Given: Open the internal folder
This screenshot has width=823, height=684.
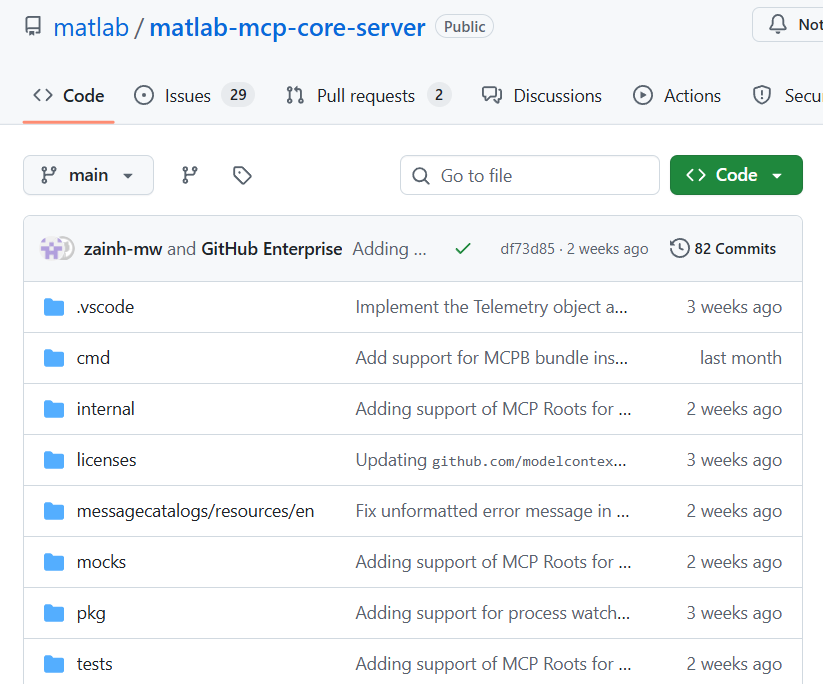Looking at the screenshot, I should pyautogui.click(x=105, y=409).
